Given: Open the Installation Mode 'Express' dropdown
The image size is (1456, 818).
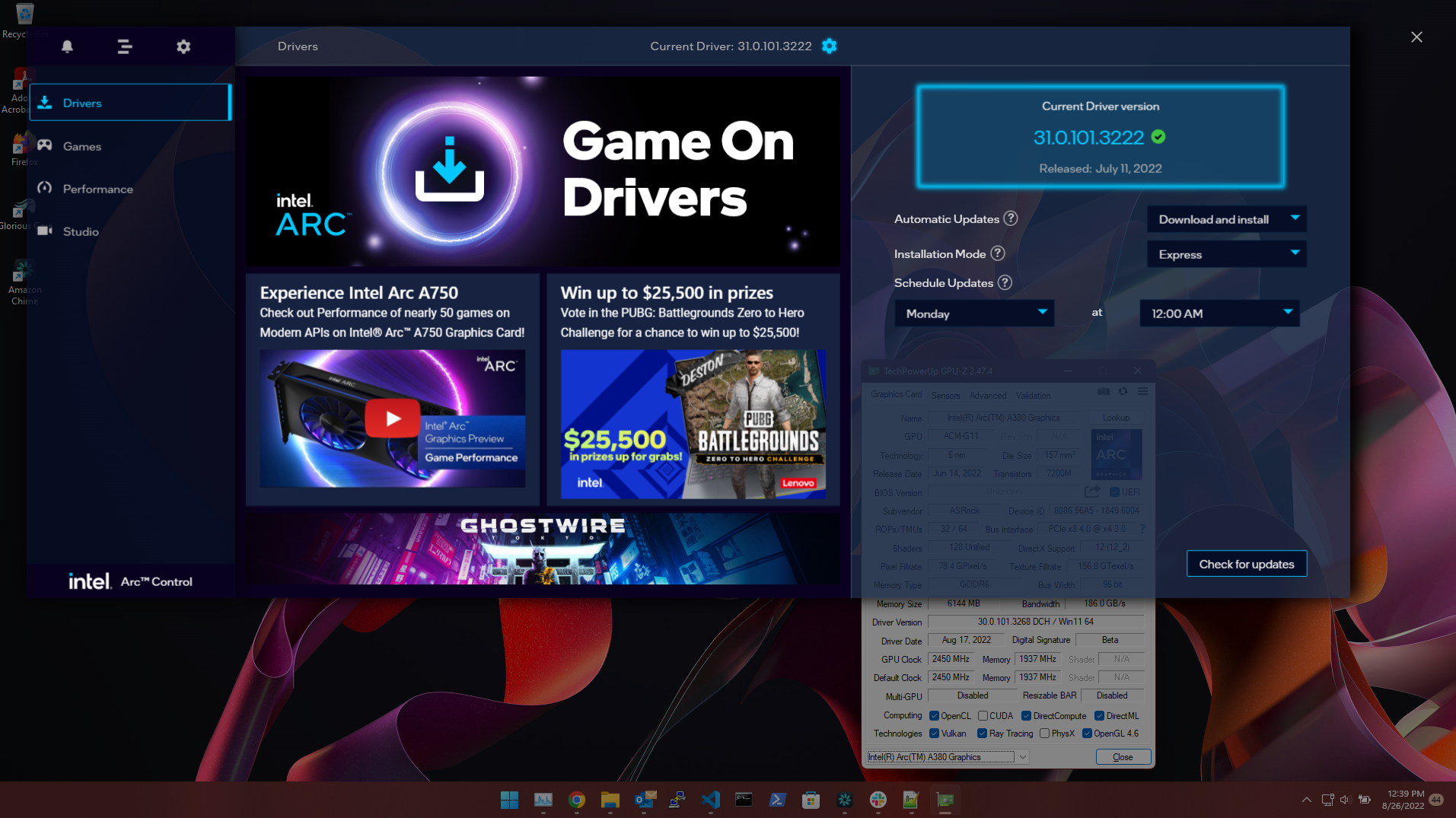Looking at the screenshot, I should [x=1227, y=254].
